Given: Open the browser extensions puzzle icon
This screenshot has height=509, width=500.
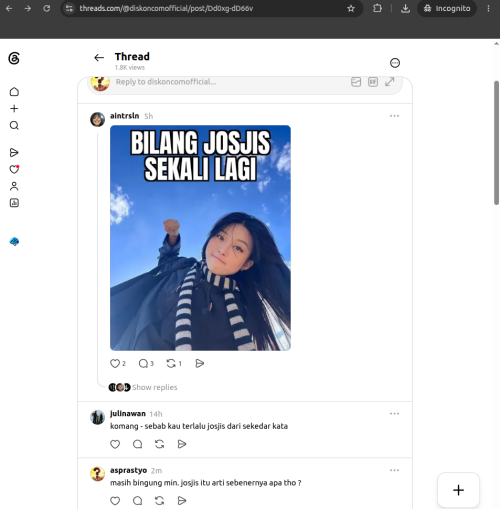Looking at the screenshot, I should (x=377, y=8).
